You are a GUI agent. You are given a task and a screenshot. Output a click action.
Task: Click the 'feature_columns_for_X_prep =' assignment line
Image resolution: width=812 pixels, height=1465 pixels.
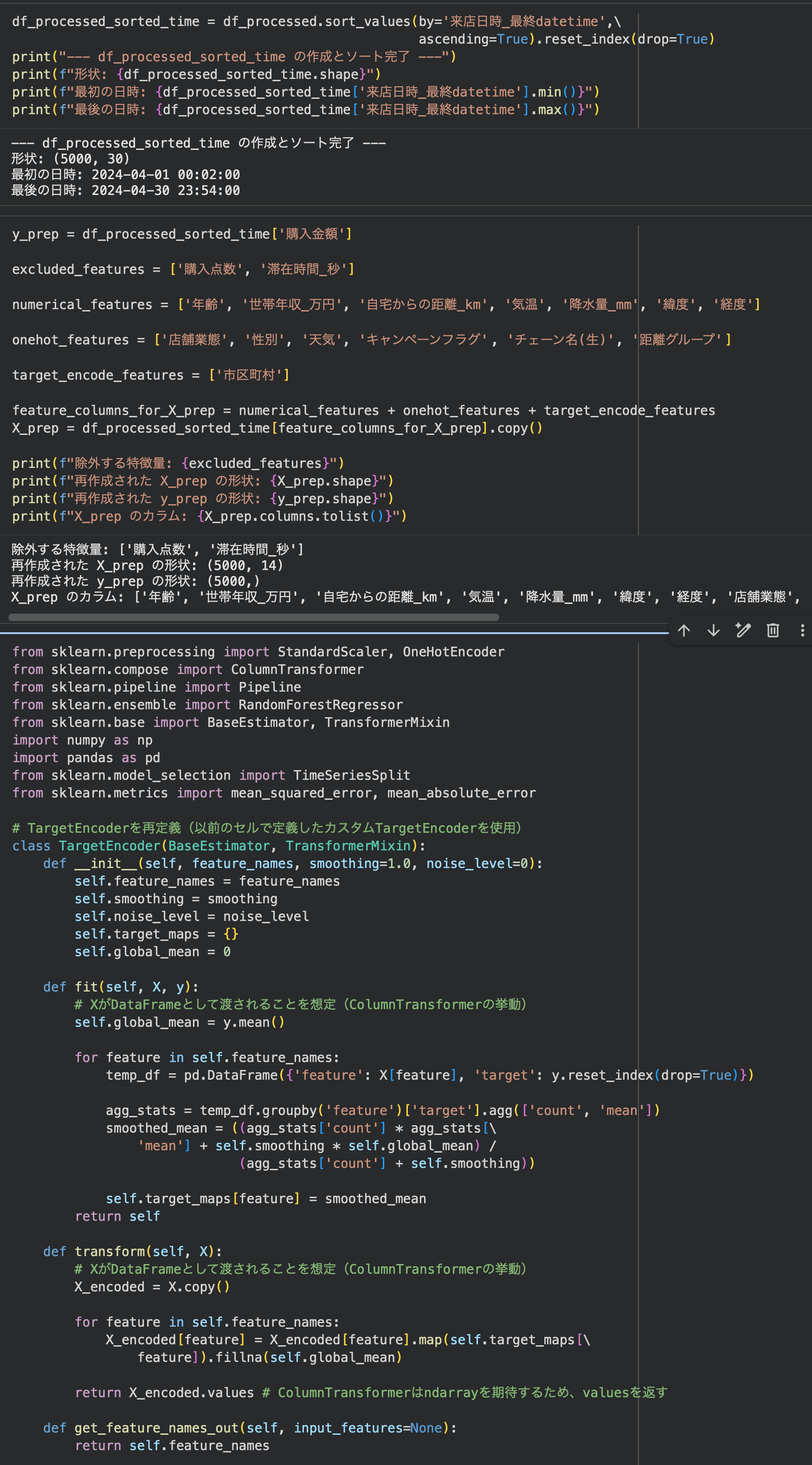363,410
